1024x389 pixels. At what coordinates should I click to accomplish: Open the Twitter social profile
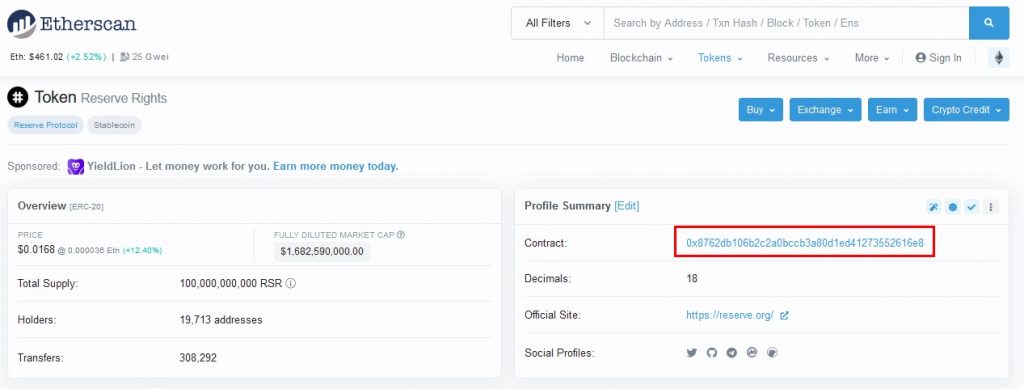pyautogui.click(x=692, y=352)
